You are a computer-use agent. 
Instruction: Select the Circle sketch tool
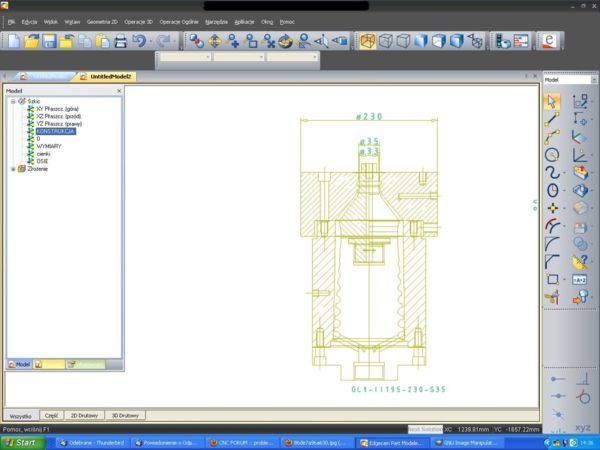pyautogui.click(x=552, y=155)
